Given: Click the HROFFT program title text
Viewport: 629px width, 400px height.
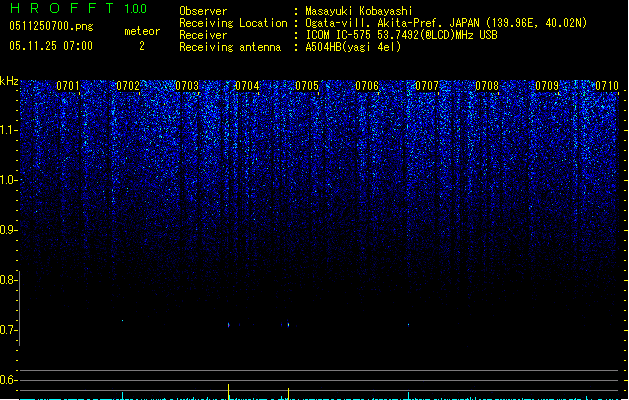Looking at the screenshot, I should (x=62, y=8).
